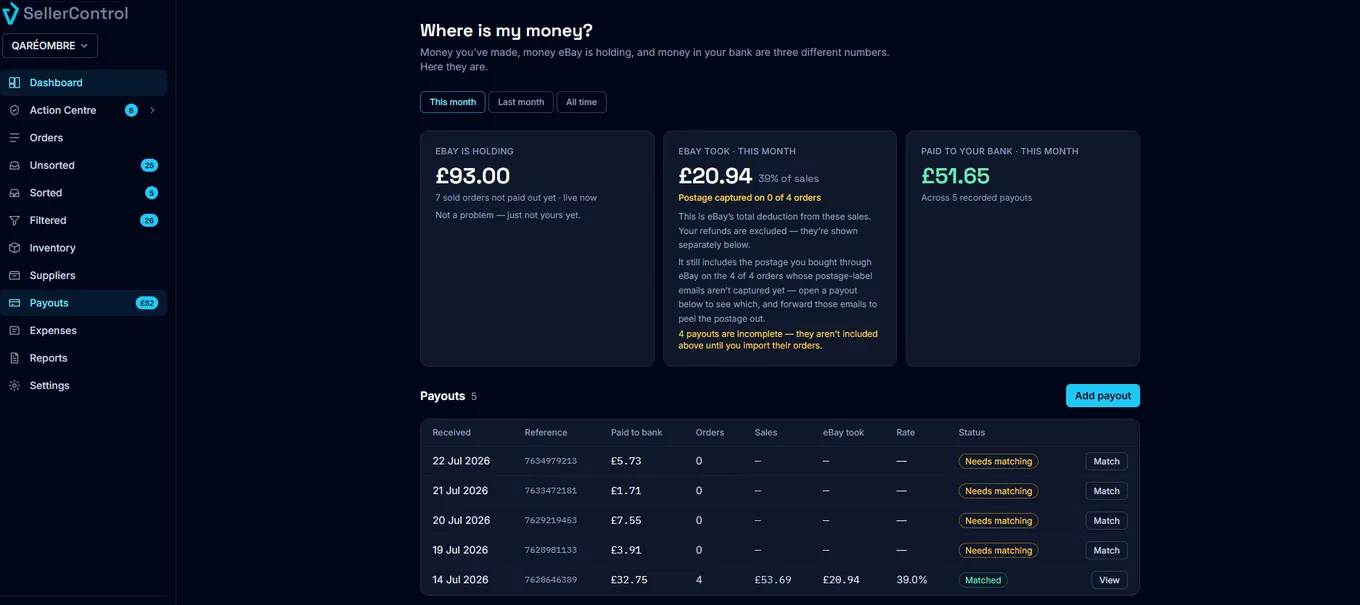Viewport: 1360px width, 605px height.
Task: Click the Matched status badge
Action: click(x=983, y=580)
